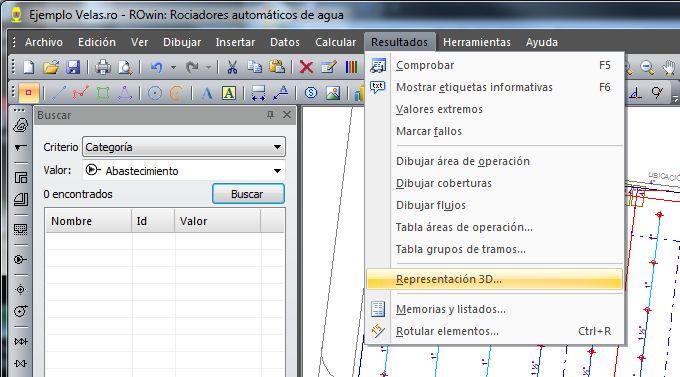Open Representación 3D highlighted entry
Image resolution: width=680 pixels, height=377 pixels.
click(494, 279)
